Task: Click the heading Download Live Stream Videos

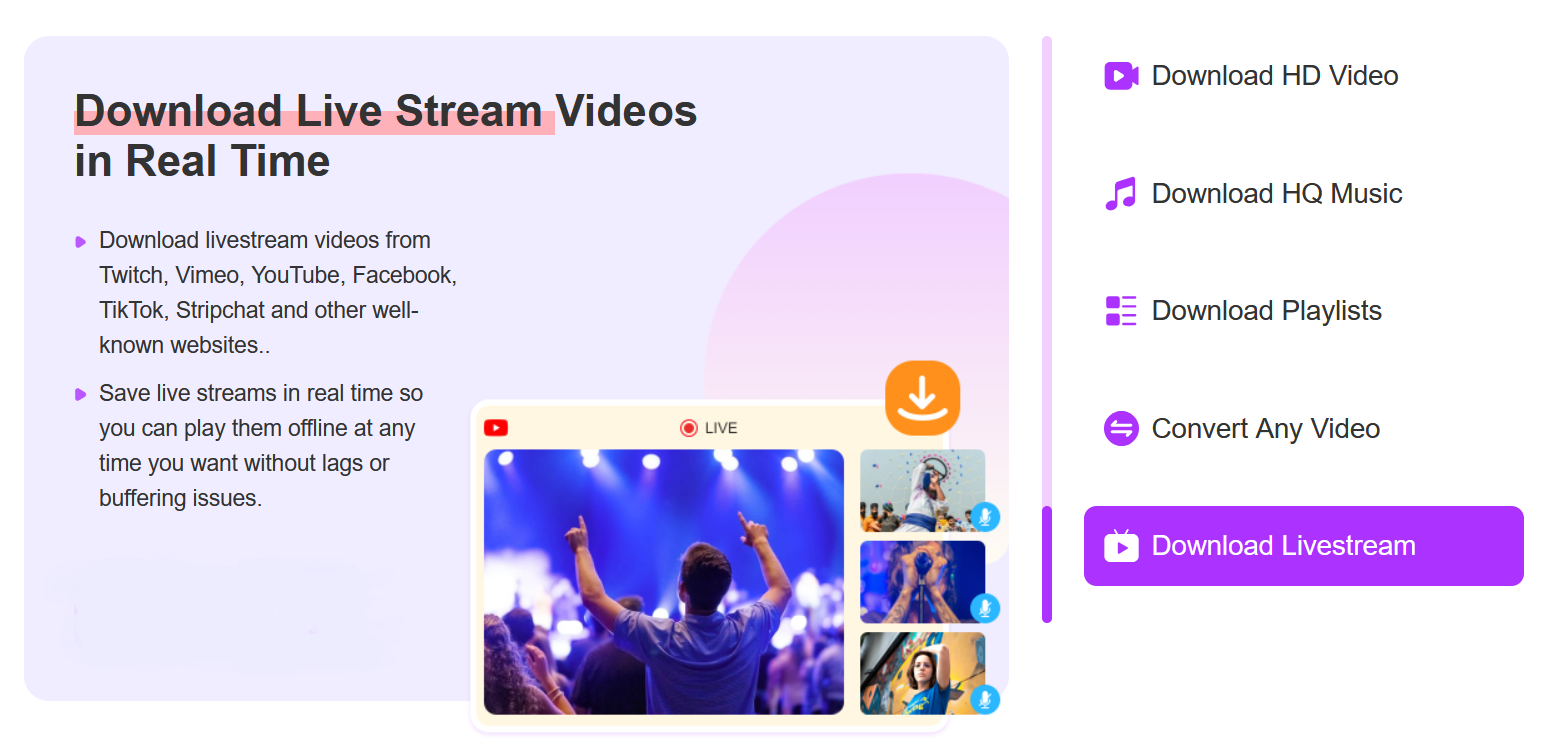Action: 386,110
